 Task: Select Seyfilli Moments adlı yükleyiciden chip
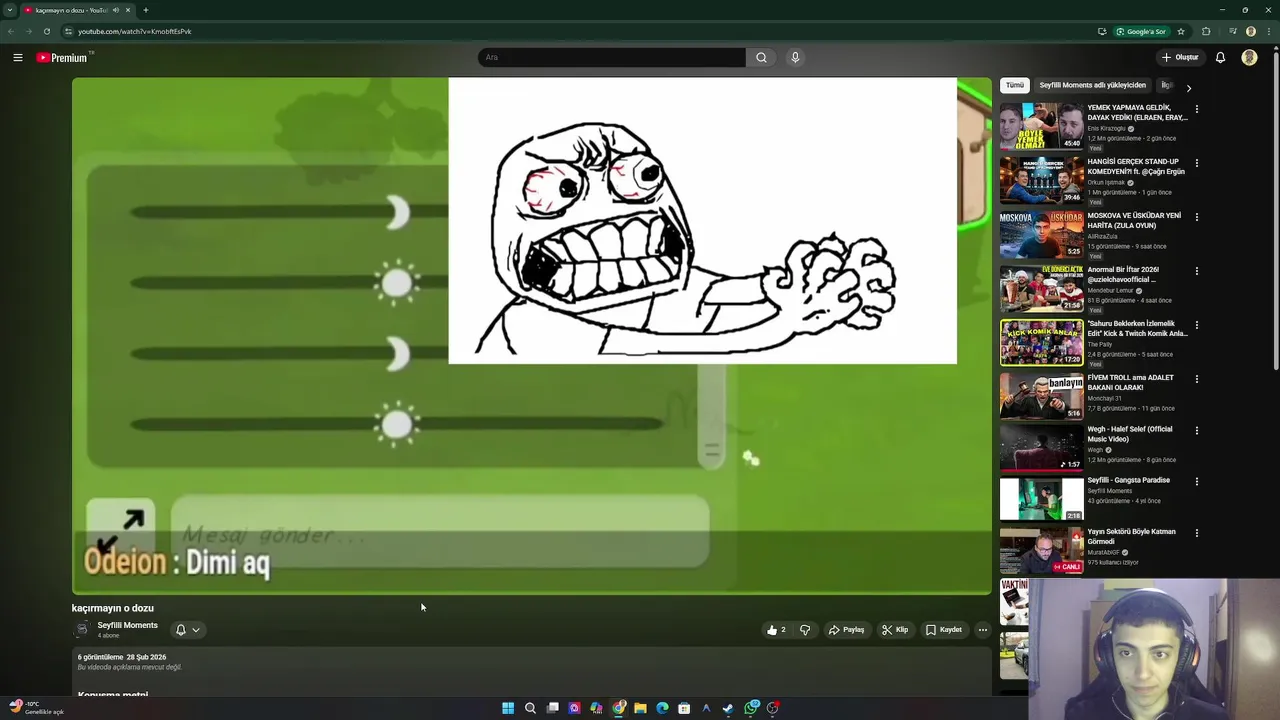(1092, 86)
